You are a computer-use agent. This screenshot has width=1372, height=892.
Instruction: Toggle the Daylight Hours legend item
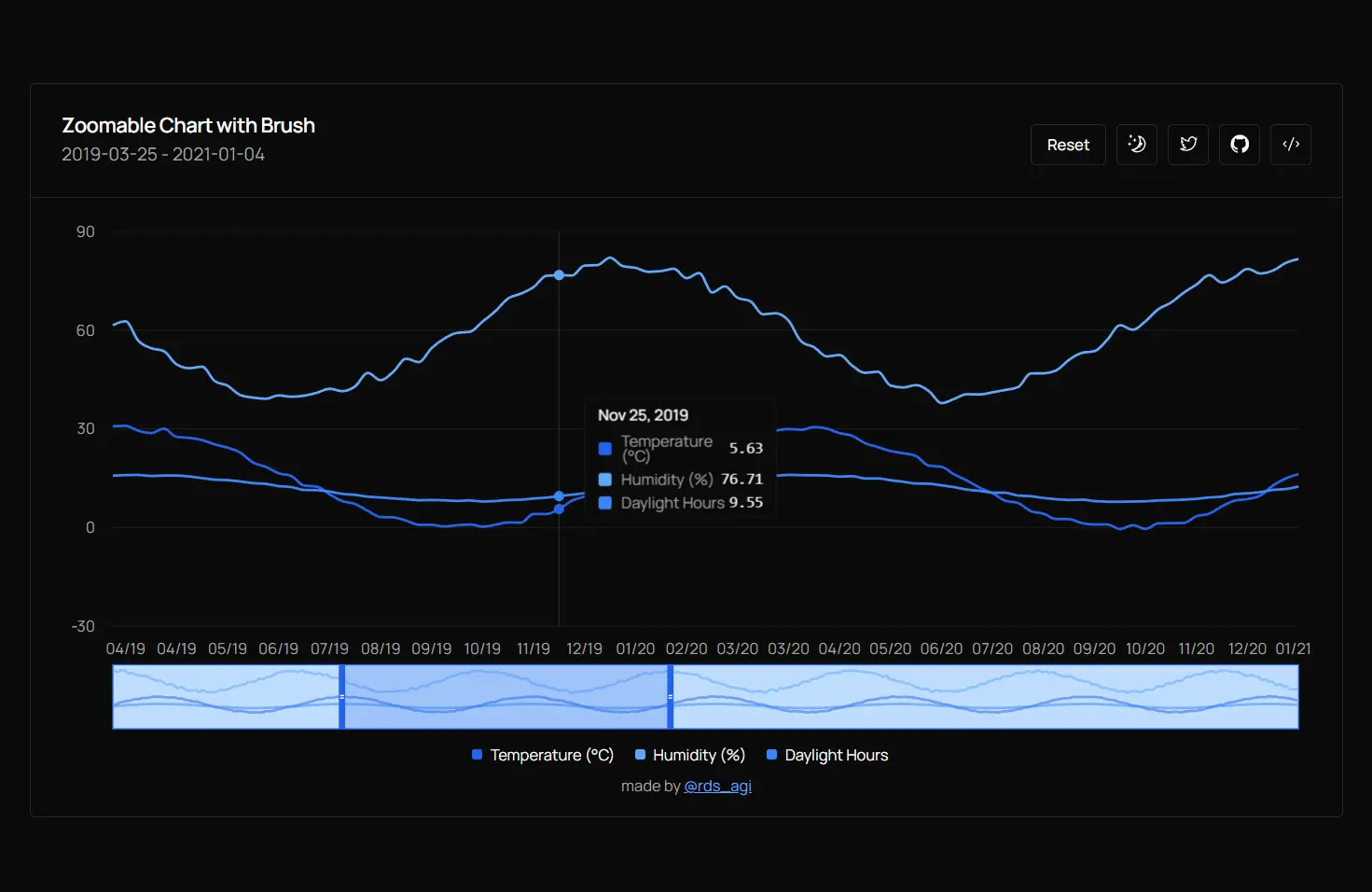[x=827, y=755]
